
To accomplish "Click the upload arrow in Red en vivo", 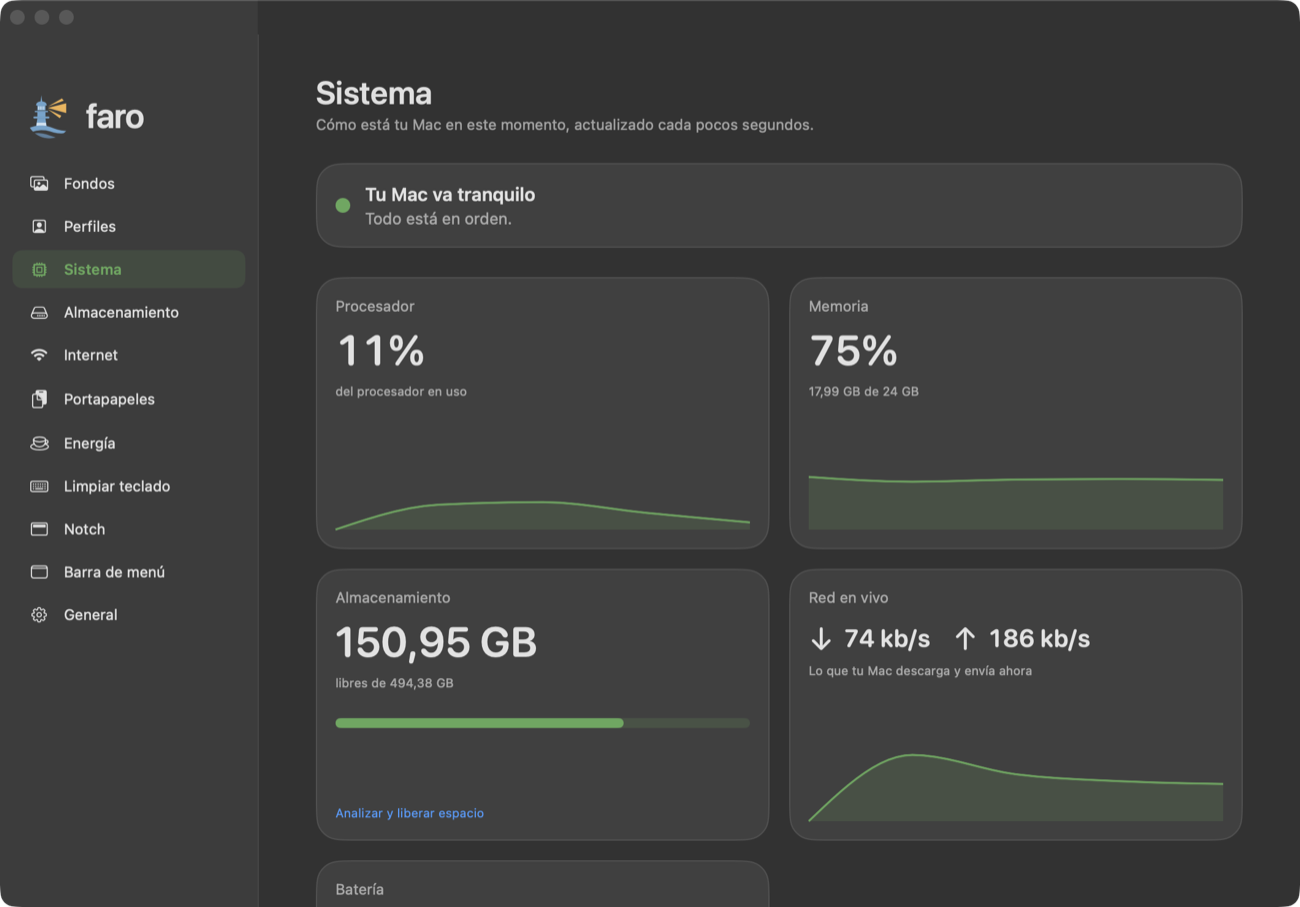I will pos(965,639).
